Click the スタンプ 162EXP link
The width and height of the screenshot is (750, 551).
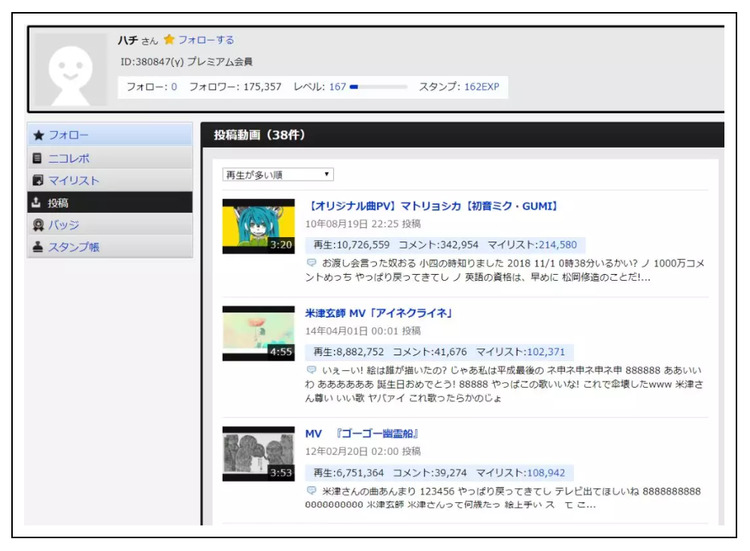[480, 87]
